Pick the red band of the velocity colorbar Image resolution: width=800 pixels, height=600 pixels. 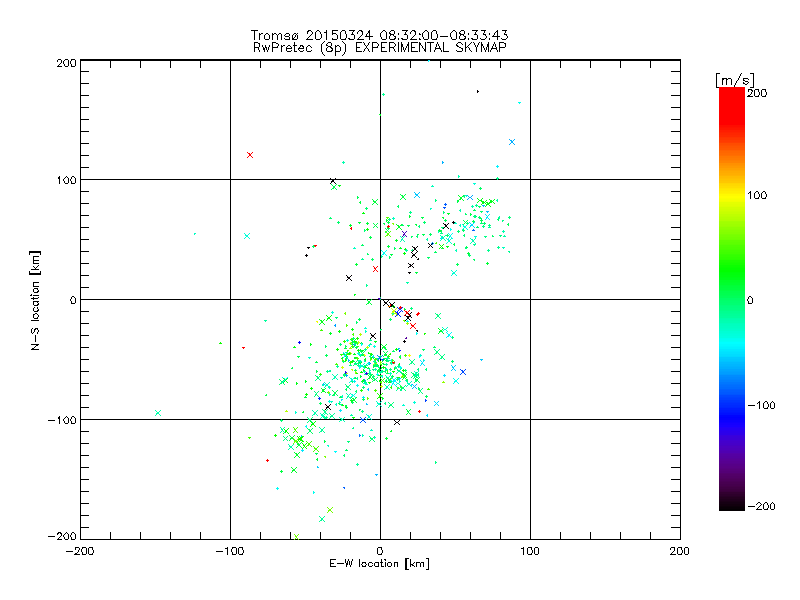click(x=732, y=105)
